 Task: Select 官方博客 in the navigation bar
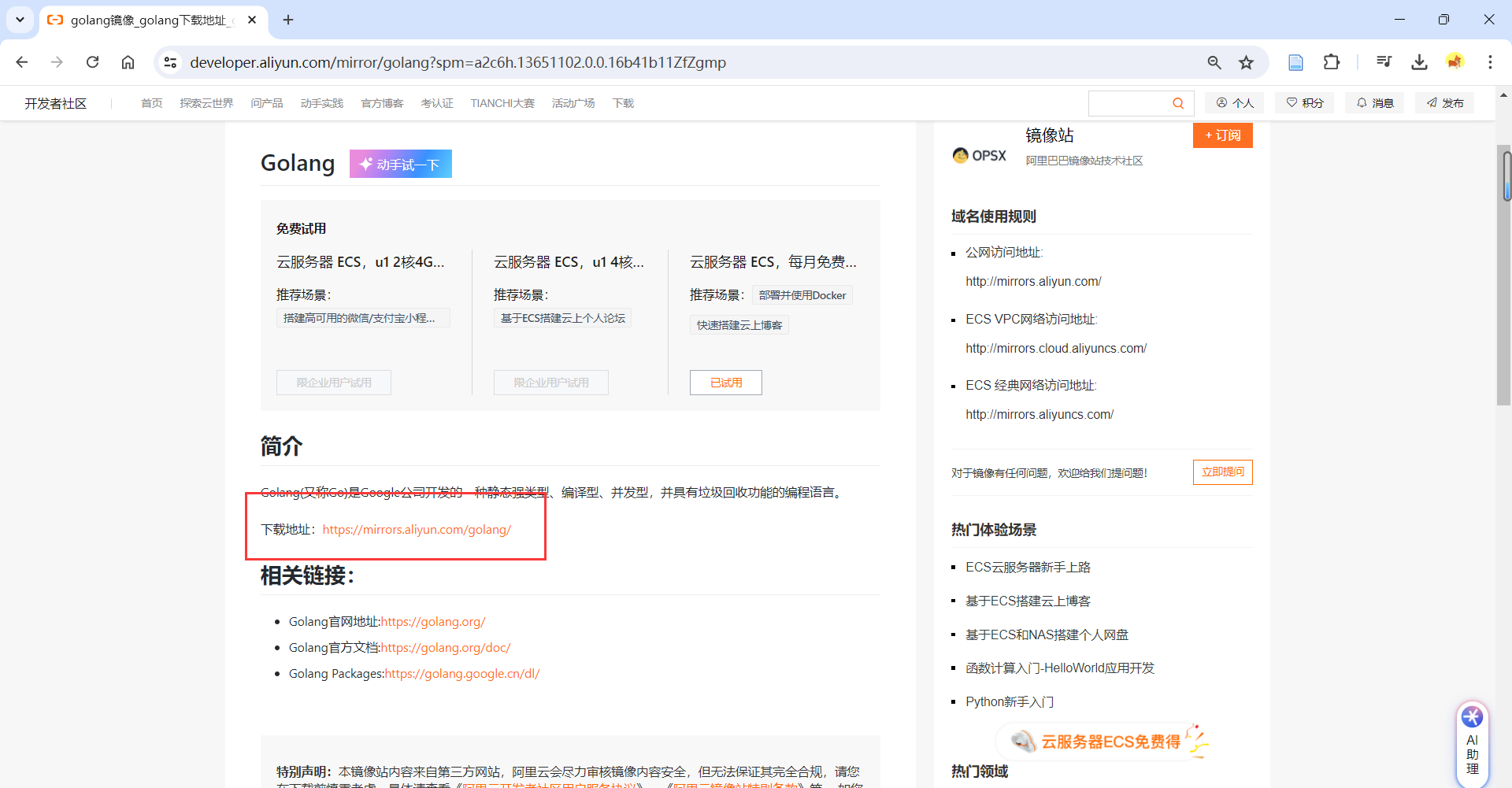pos(382,102)
